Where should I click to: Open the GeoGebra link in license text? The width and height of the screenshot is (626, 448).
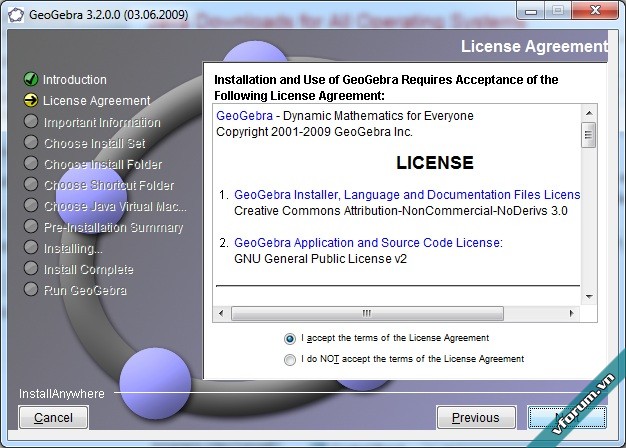click(244, 116)
